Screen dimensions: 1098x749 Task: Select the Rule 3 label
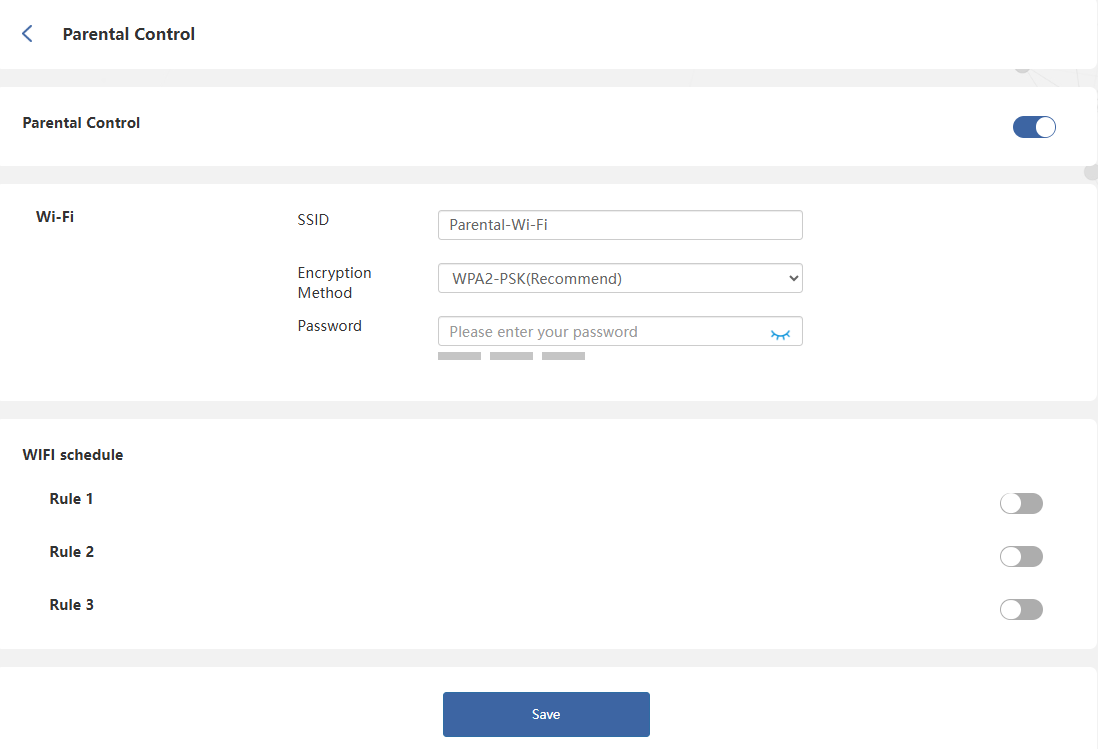[71, 605]
